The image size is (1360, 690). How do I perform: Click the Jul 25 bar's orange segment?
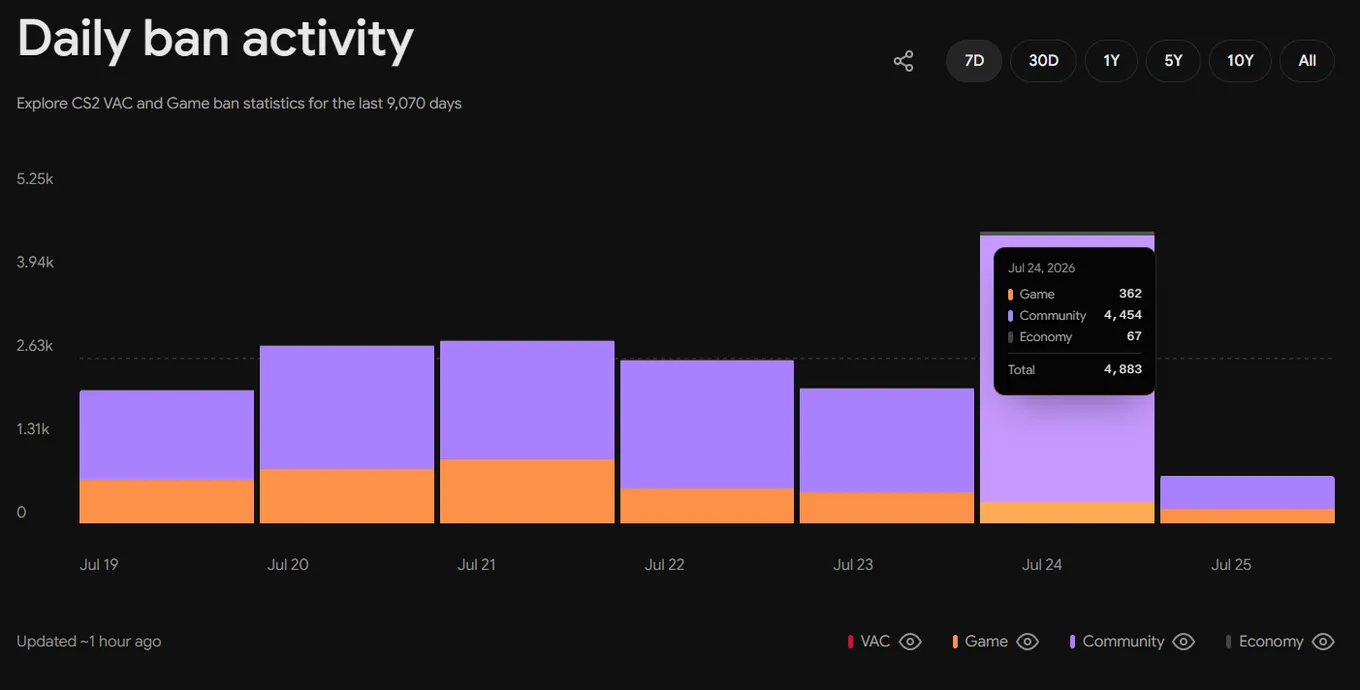(x=1247, y=516)
